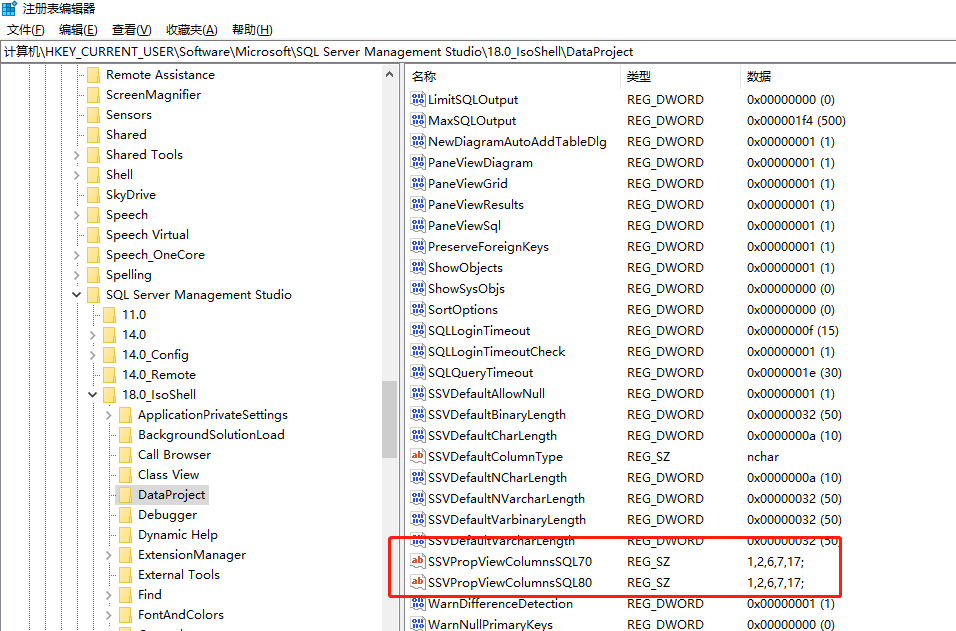Click the WarnDifferenceDetection value icon
The image size is (956, 631).
[x=418, y=604]
